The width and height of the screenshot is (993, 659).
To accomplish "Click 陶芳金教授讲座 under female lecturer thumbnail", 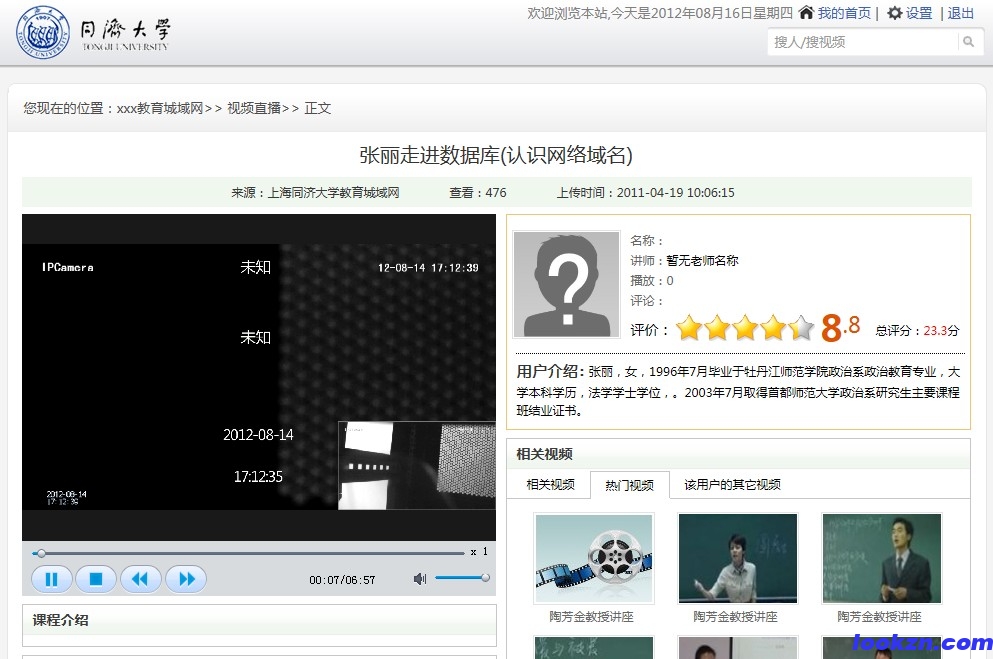I will click(735, 617).
